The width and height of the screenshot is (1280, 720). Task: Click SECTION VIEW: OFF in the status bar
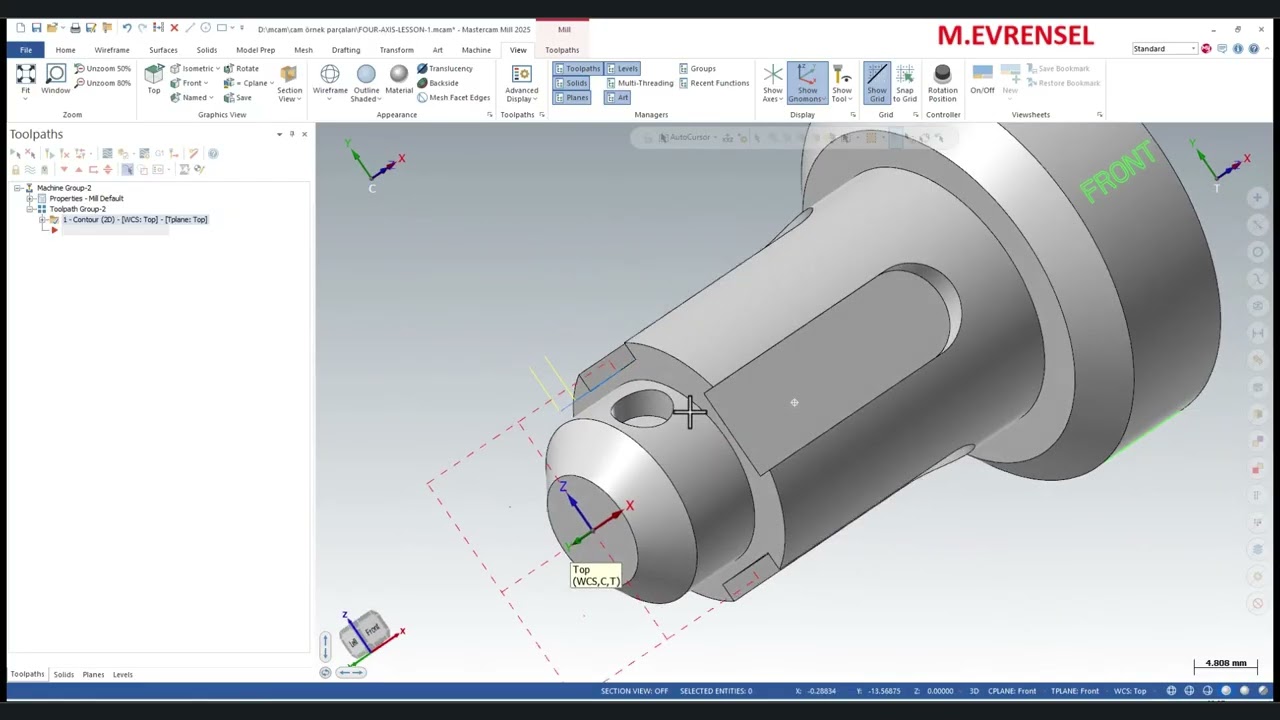(x=634, y=691)
